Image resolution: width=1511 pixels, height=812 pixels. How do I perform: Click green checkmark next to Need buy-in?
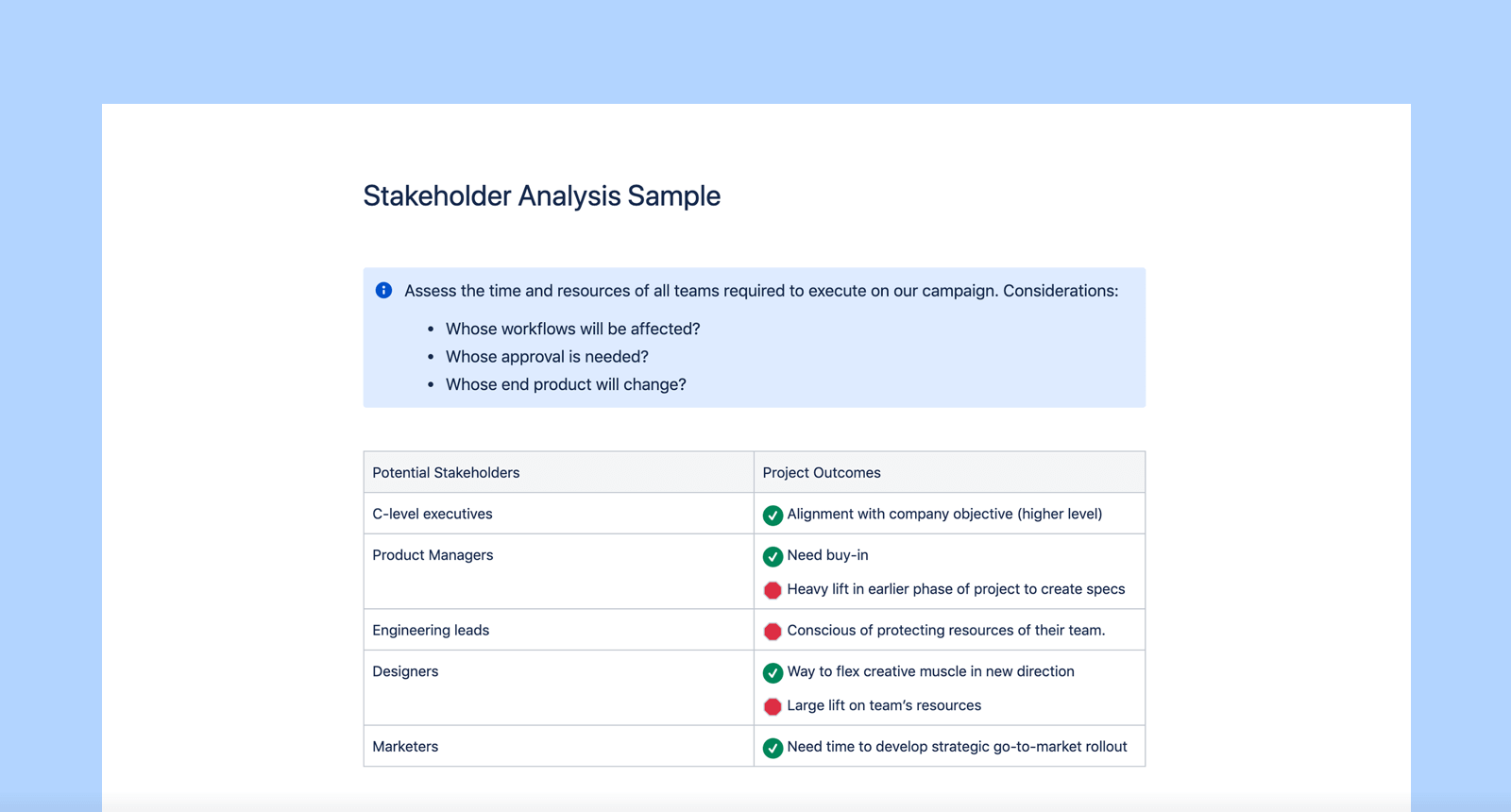point(772,556)
